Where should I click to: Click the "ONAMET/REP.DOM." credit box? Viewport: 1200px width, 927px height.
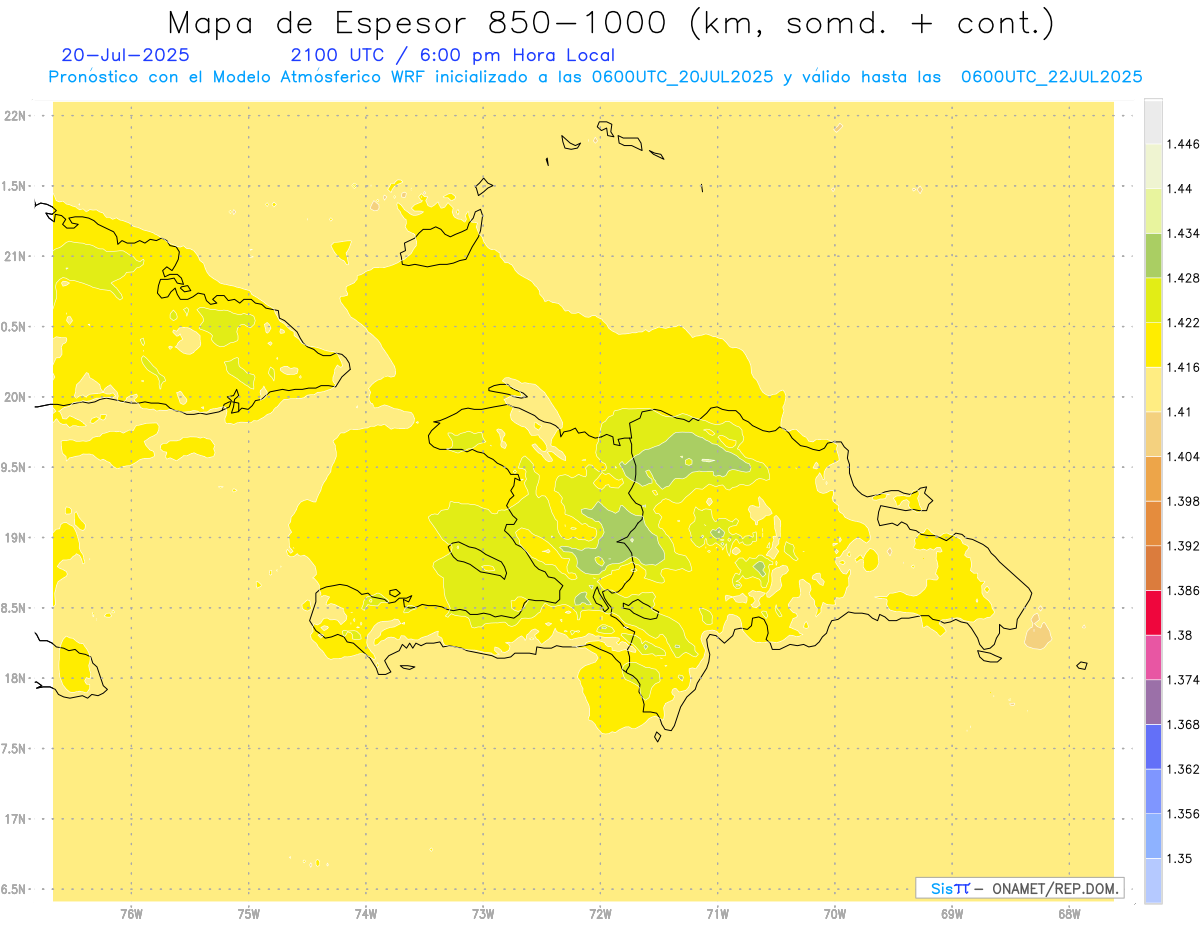(1019, 888)
